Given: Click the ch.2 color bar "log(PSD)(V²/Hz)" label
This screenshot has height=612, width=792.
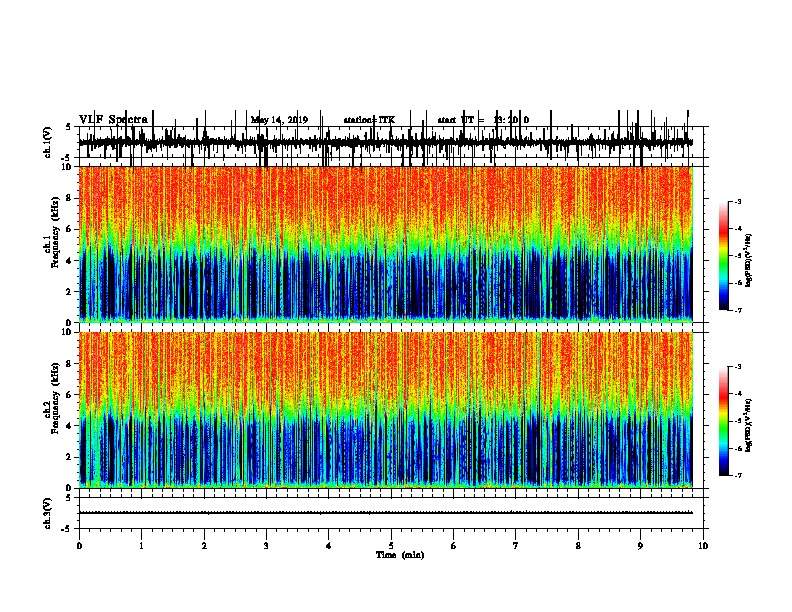Looking at the screenshot, I should pyautogui.click(x=749, y=425).
